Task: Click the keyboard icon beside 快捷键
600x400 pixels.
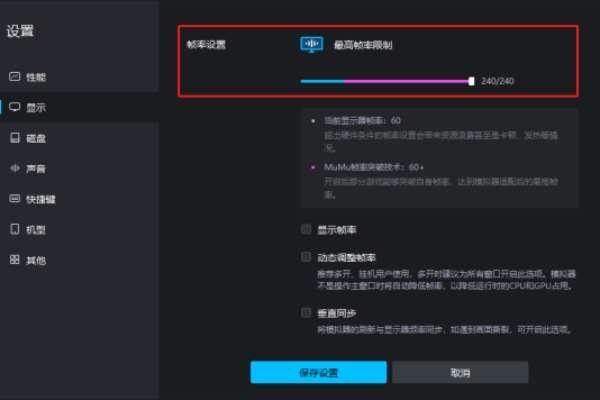Action: (15, 199)
